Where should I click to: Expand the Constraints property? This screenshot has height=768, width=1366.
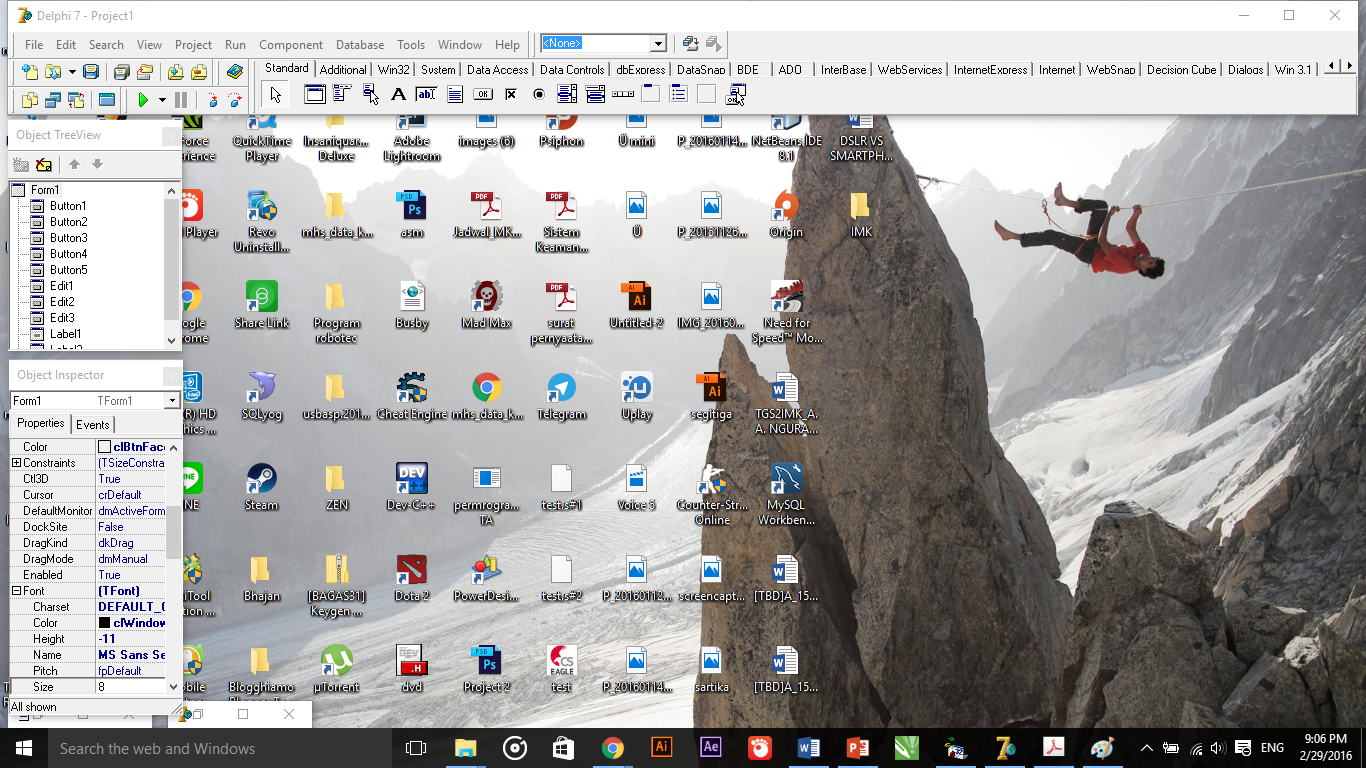16,463
